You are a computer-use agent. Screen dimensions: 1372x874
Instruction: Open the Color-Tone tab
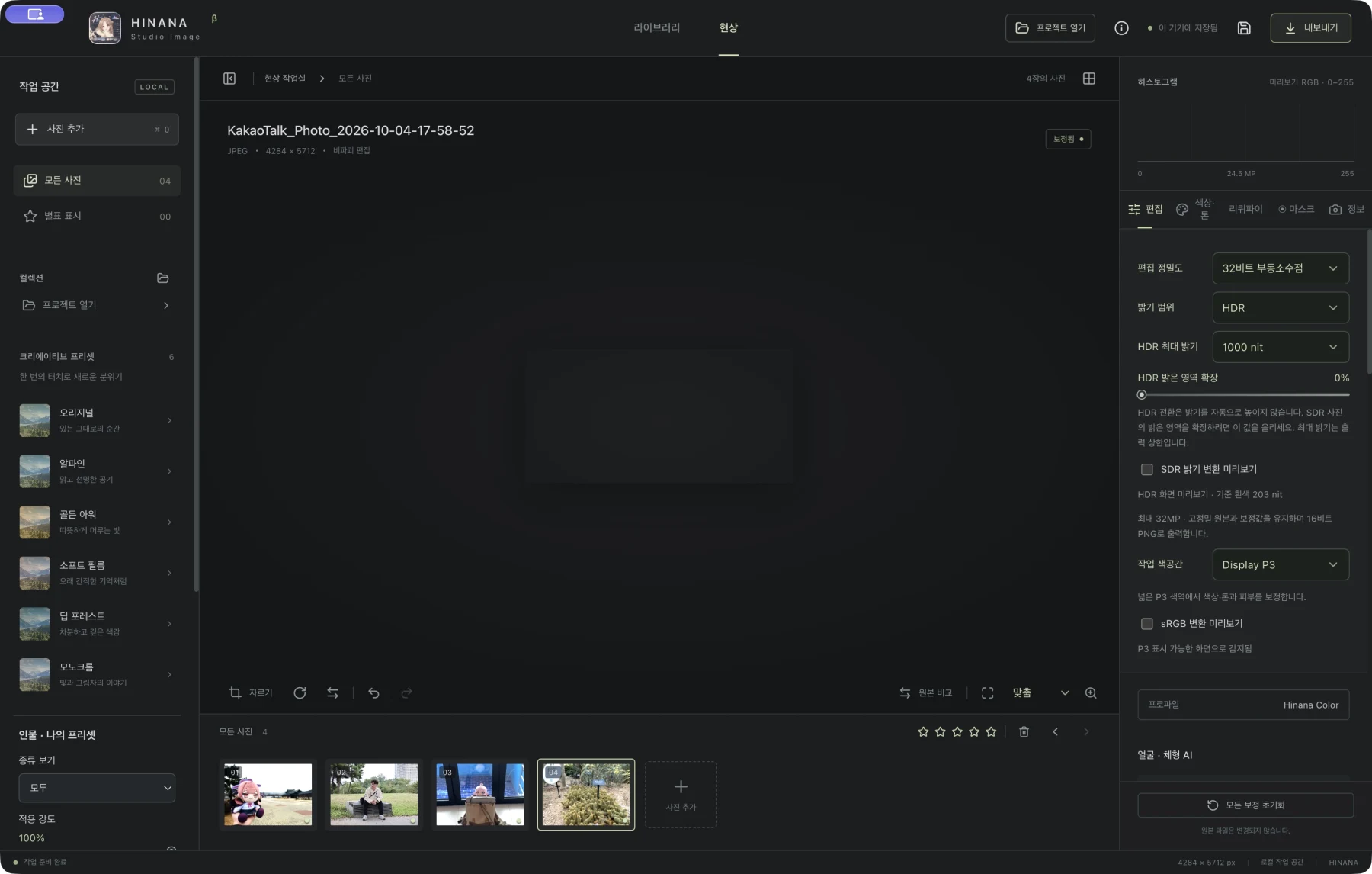(1195, 209)
